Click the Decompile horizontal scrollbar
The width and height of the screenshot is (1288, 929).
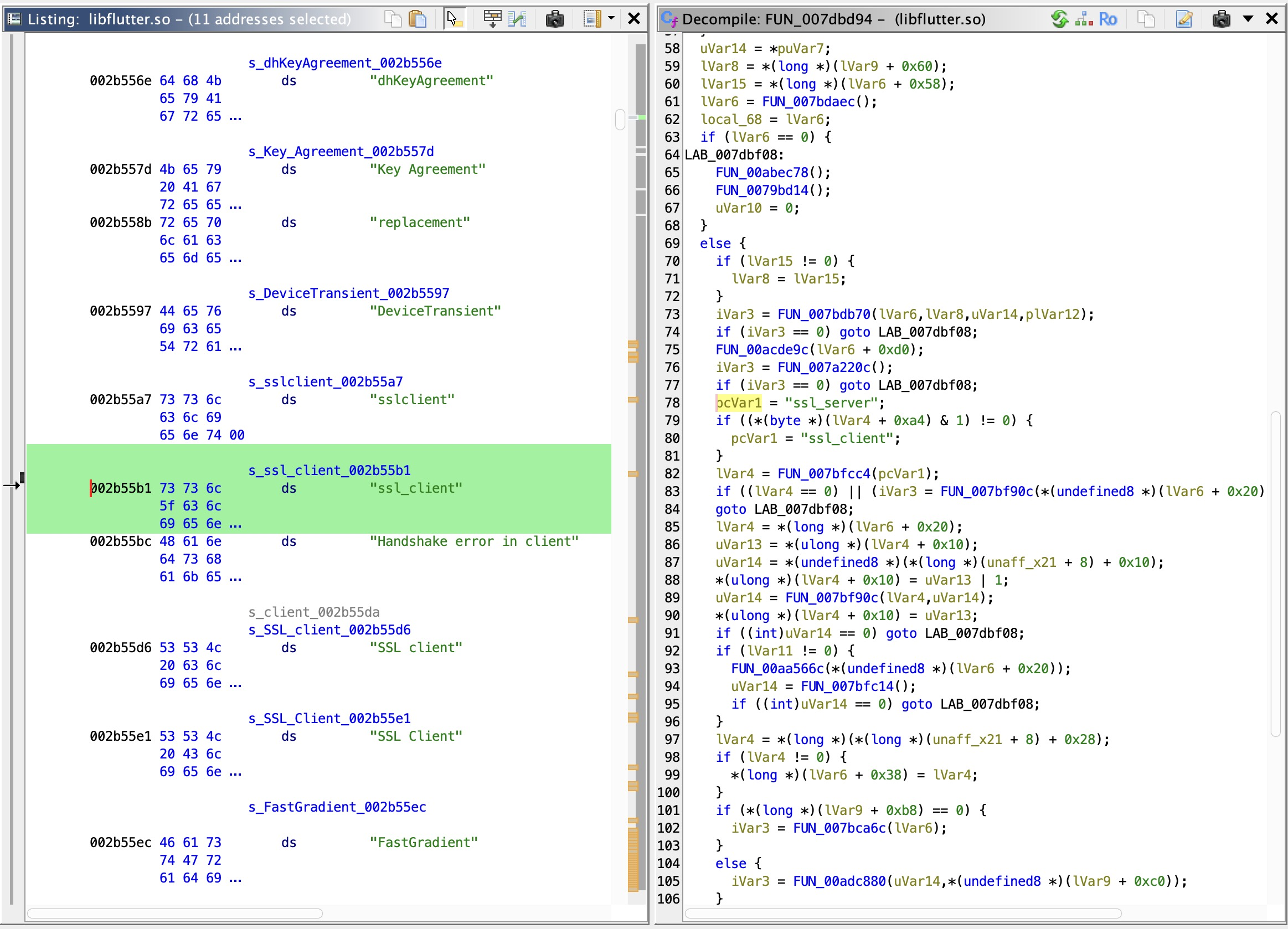tap(903, 913)
